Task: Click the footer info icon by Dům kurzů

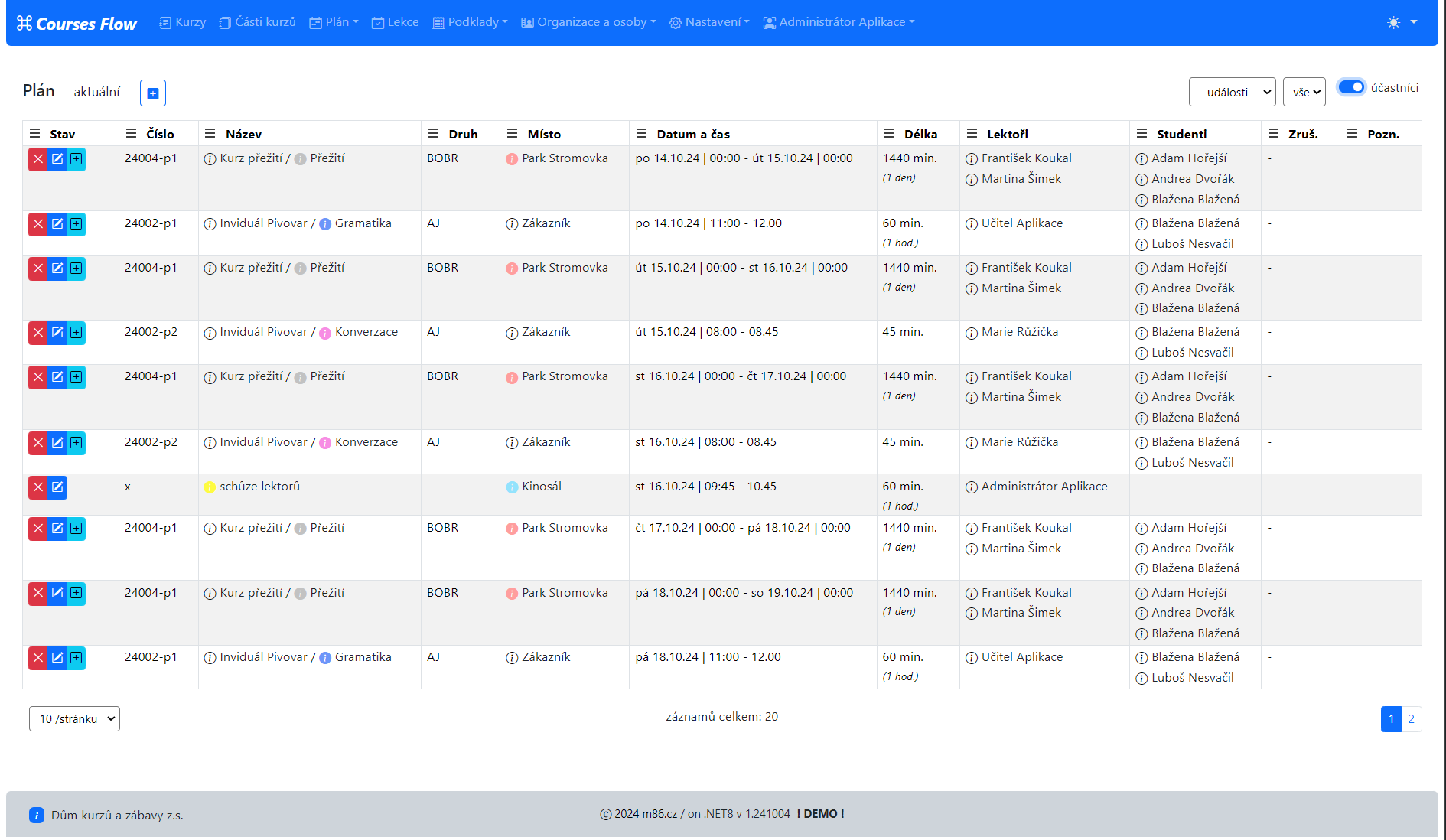Action: (37, 815)
